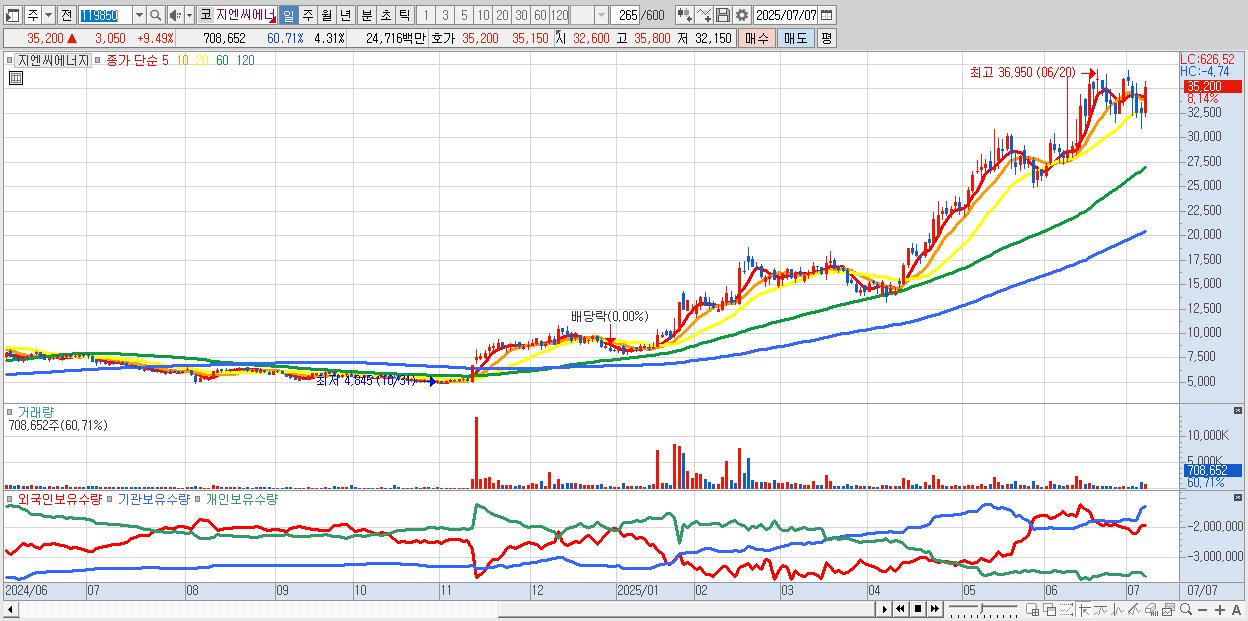Click the moving average line icon at bottom

click(x=1102, y=609)
